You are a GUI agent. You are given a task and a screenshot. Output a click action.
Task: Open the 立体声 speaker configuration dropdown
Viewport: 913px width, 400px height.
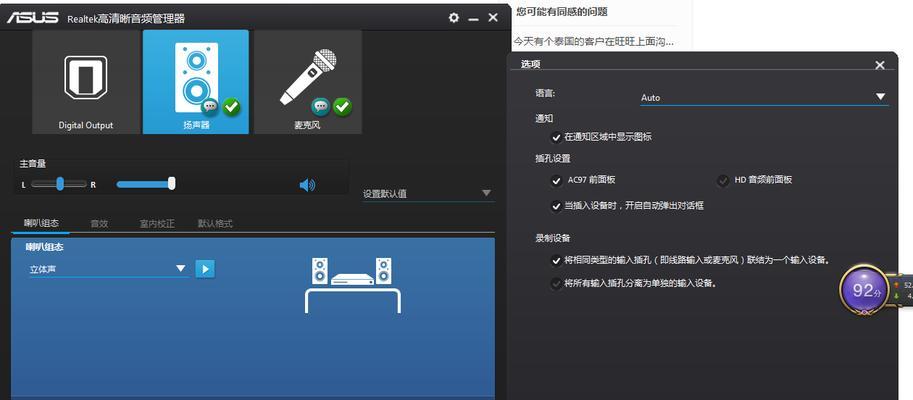point(108,269)
